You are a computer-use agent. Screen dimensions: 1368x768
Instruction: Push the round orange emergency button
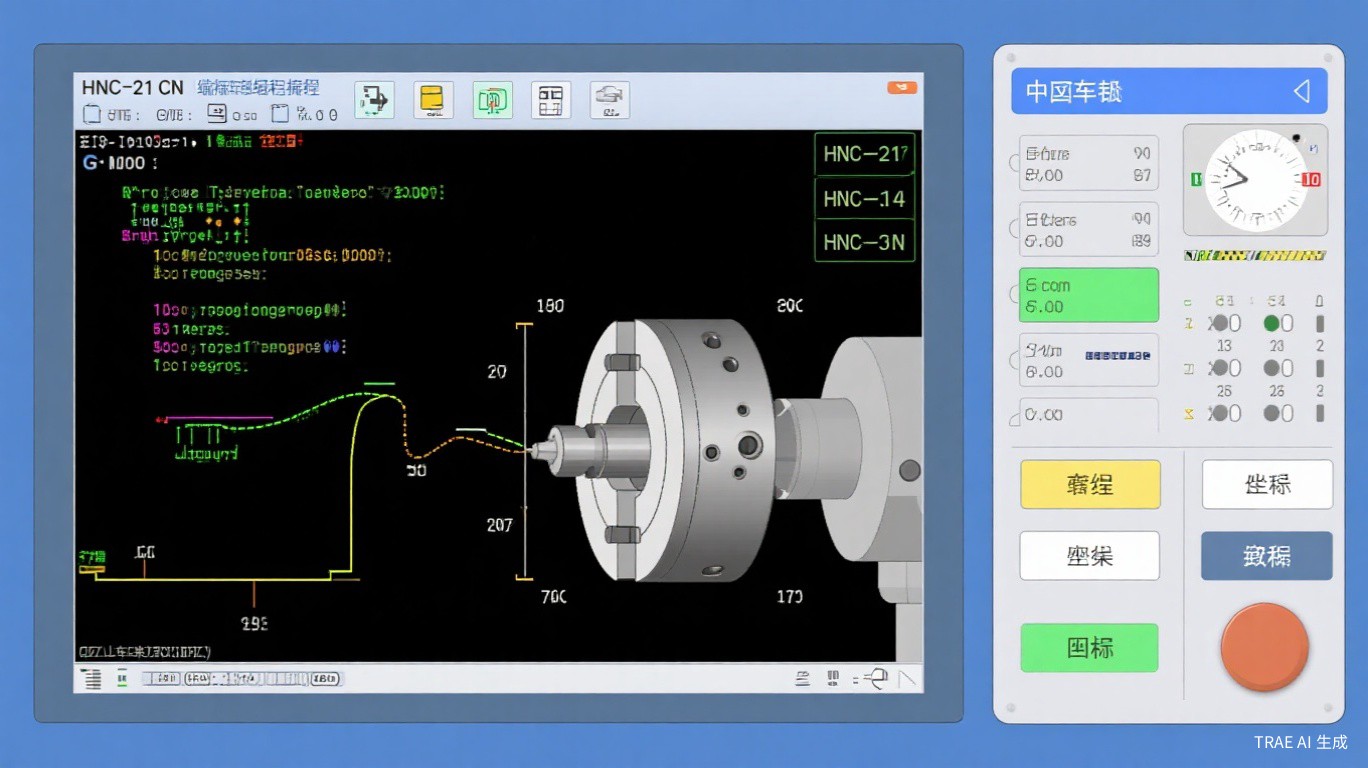click(x=1265, y=647)
